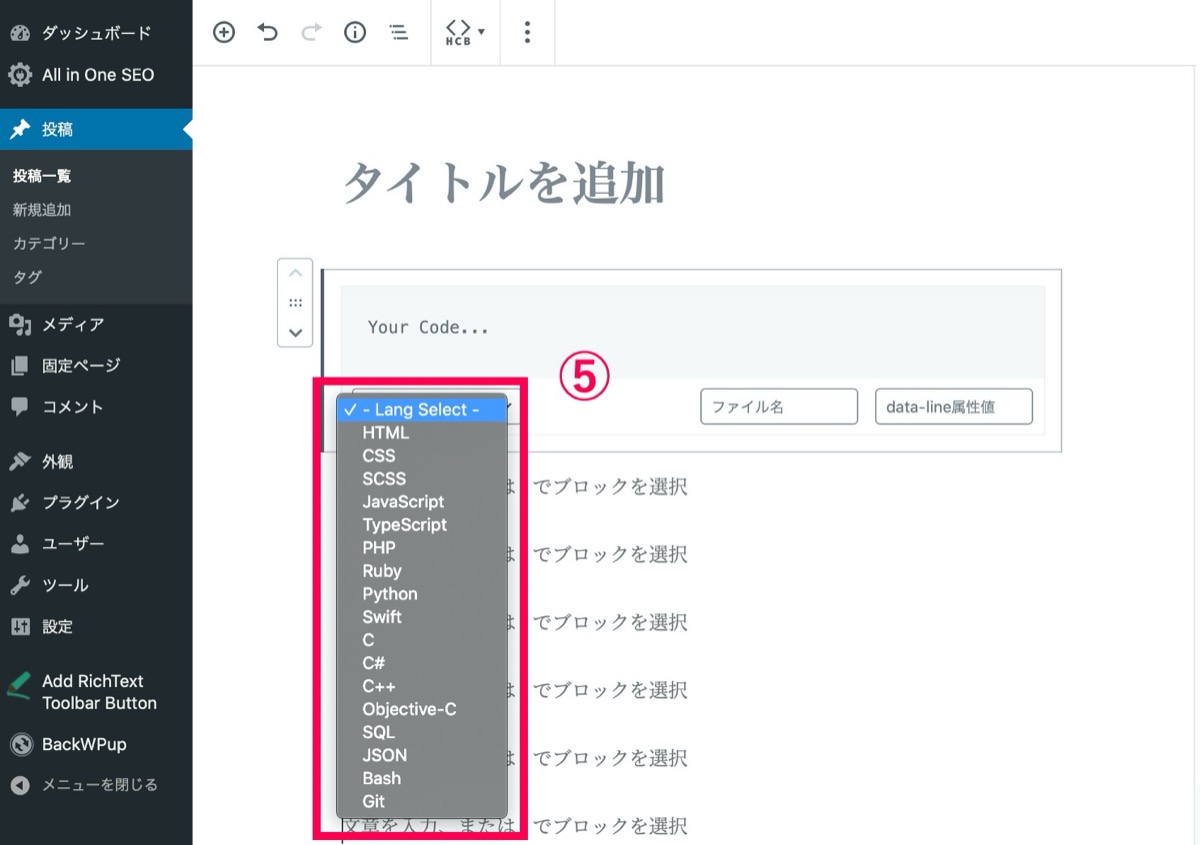Click the 設定 sliders icon
1200x845 pixels.
point(20,627)
